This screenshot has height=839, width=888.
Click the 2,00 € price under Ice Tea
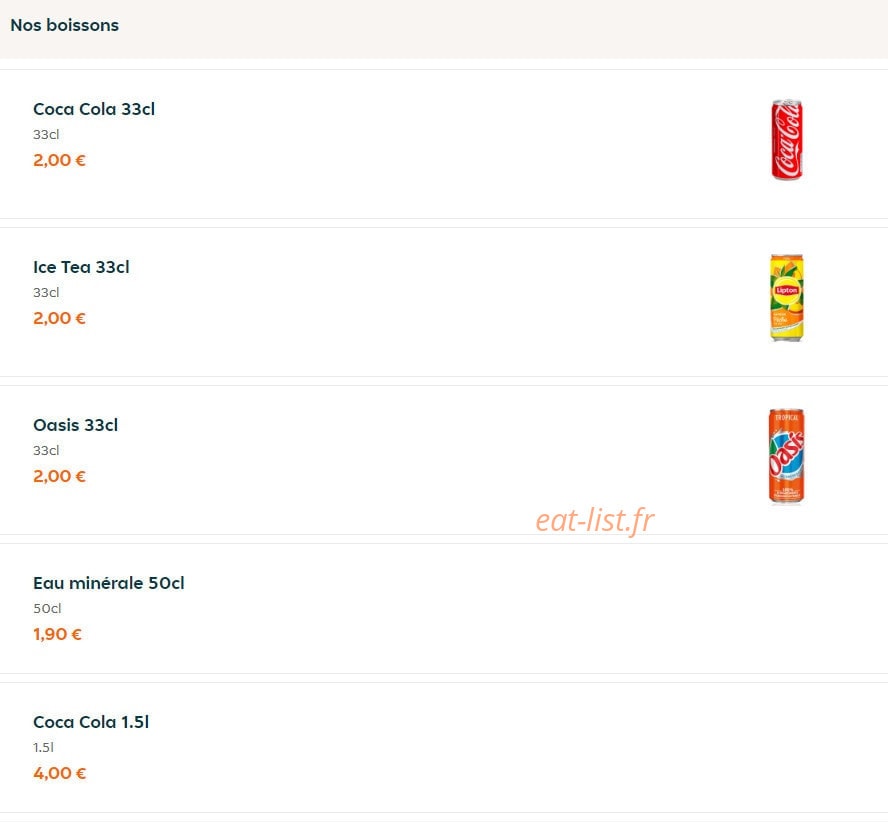[59, 318]
